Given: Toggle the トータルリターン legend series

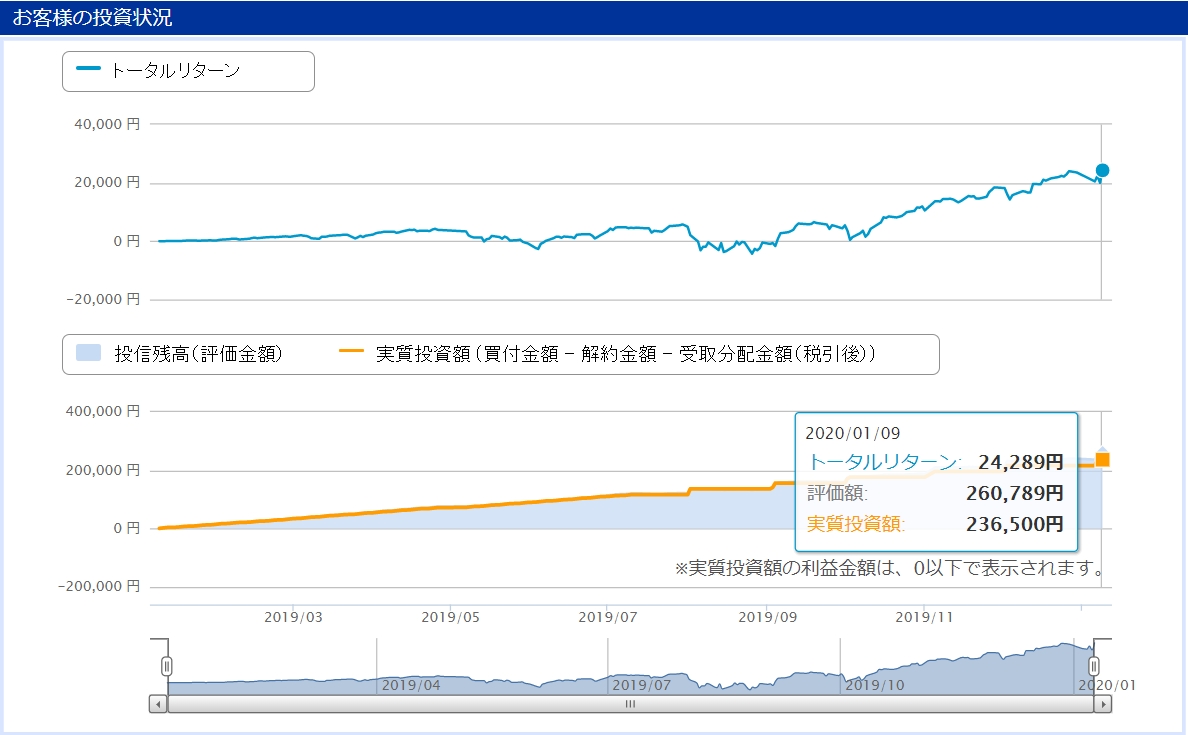Looking at the screenshot, I should pyautogui.click(x=158, y=70).
